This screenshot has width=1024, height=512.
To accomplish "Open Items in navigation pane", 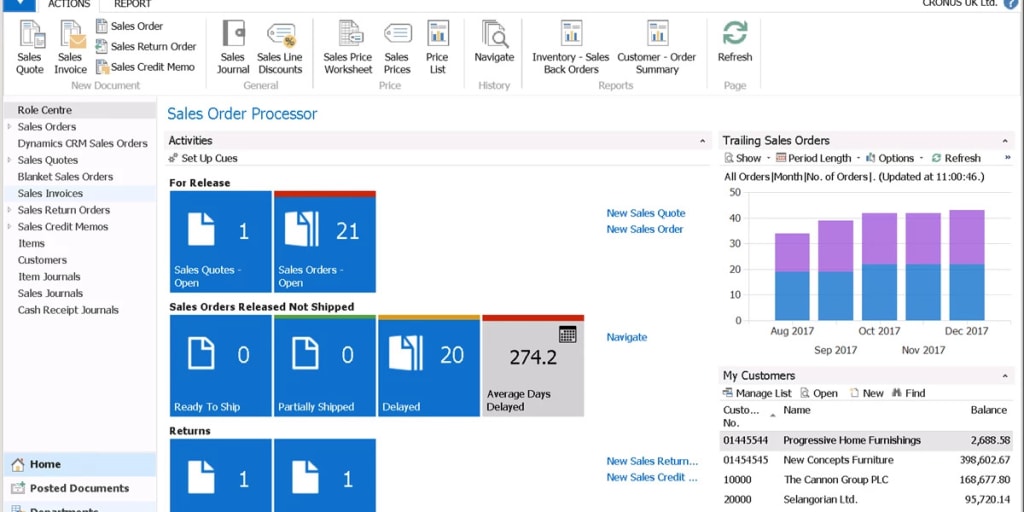I will click(31, 243).
